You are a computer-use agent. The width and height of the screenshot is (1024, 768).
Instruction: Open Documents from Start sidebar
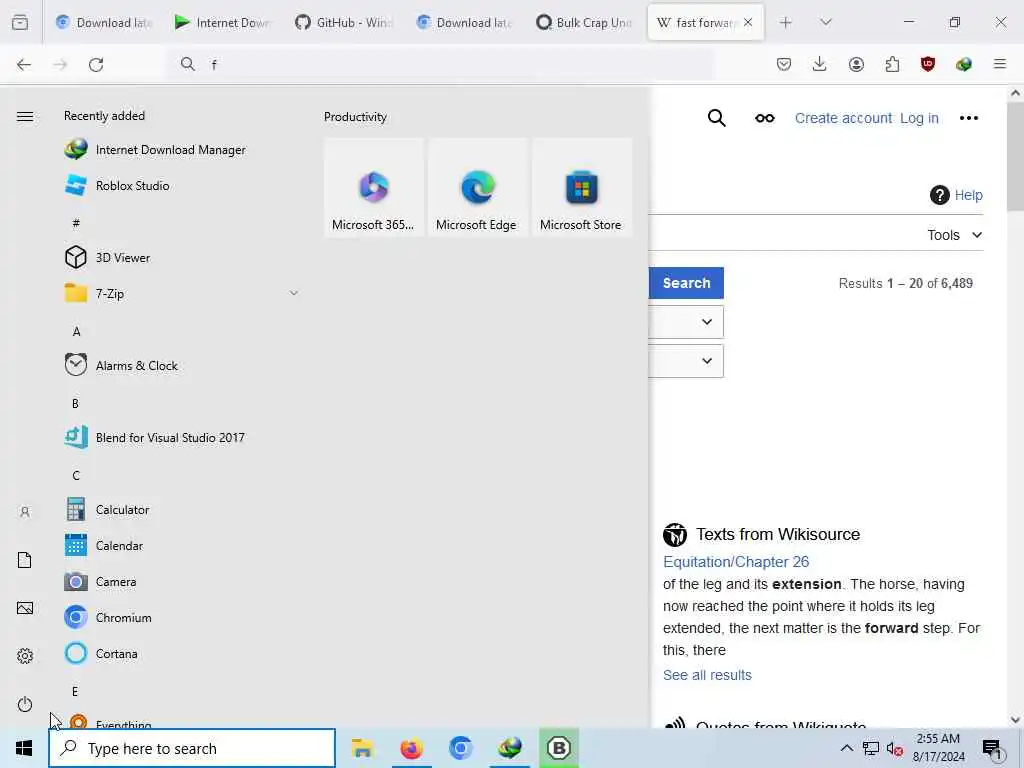coord(25,560)
